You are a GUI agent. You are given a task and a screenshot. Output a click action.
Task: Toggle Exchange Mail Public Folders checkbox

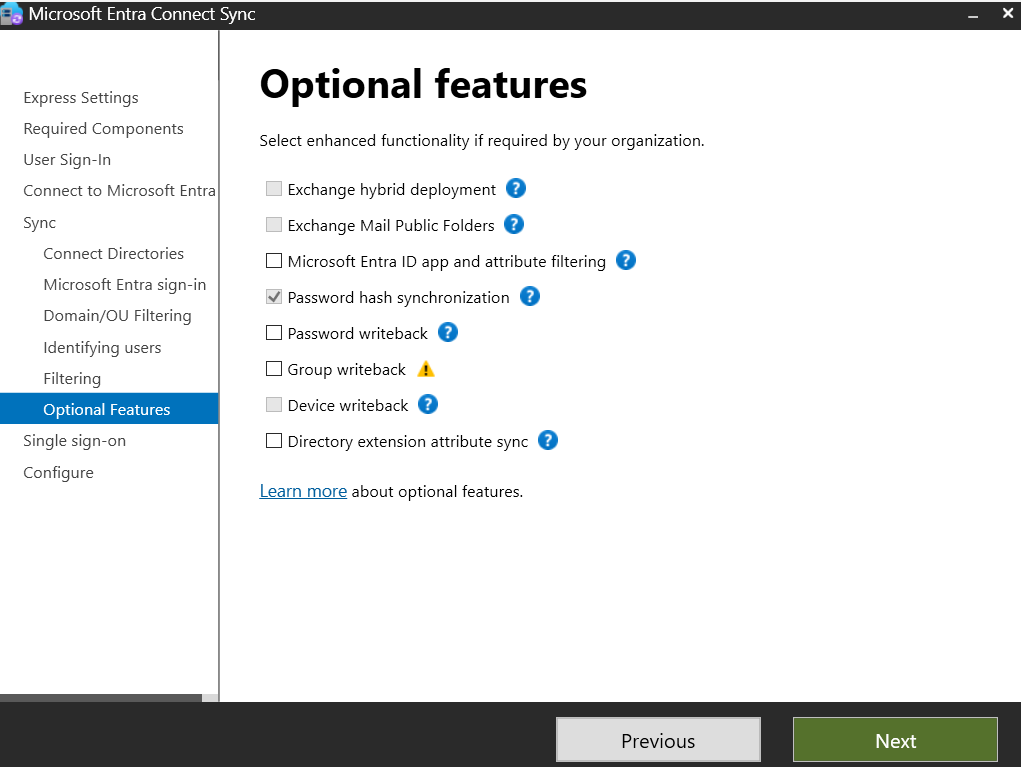[274, 225]
